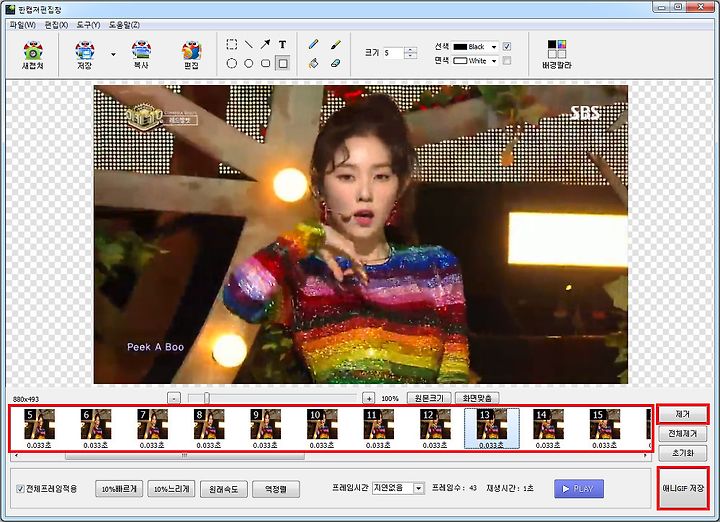The width and height of the screenshot is (720, 522).
Task: Click the 역정렬 reverse order button
Action: point(276,489)
